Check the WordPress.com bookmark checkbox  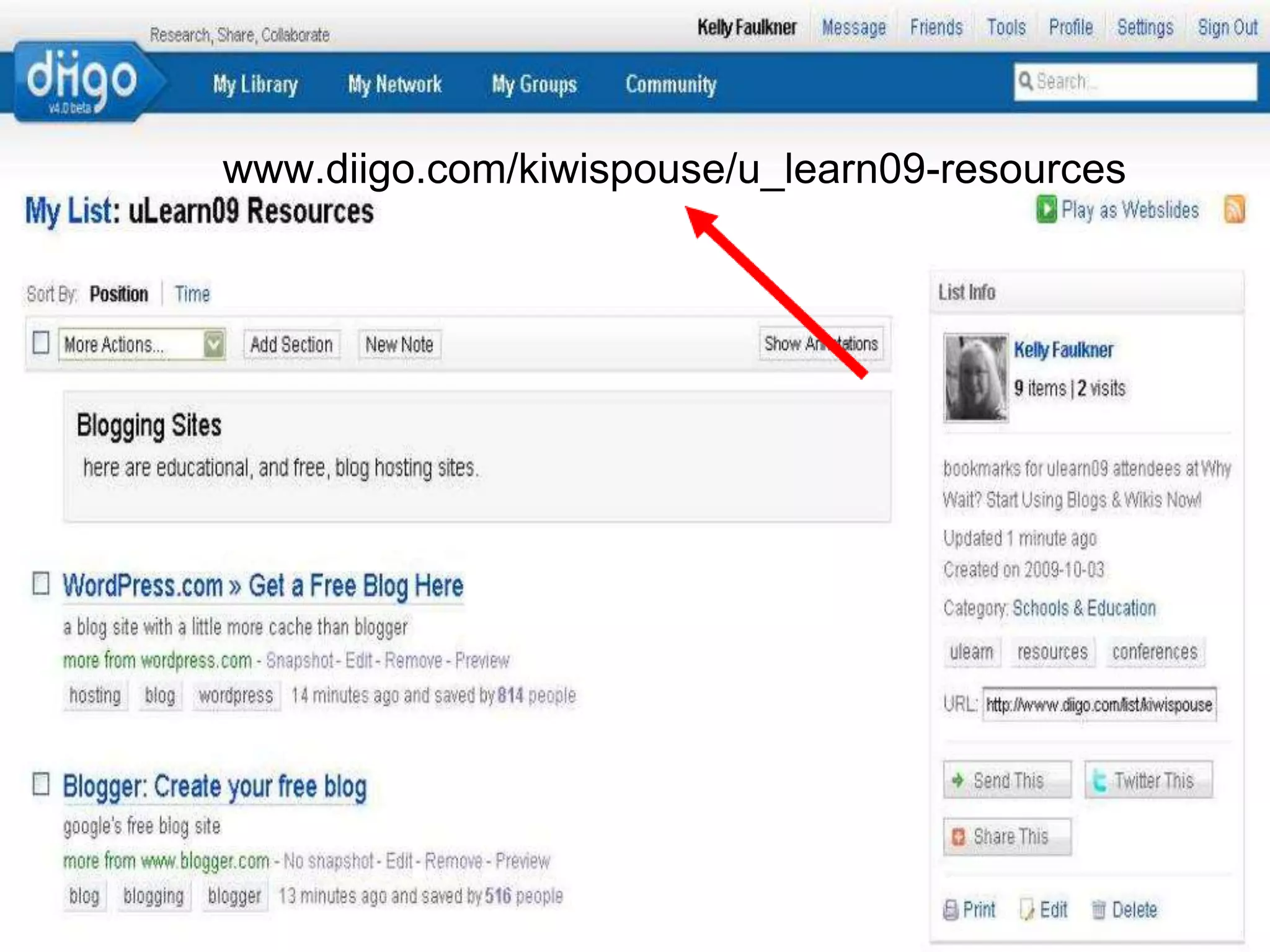coord(41,583)
